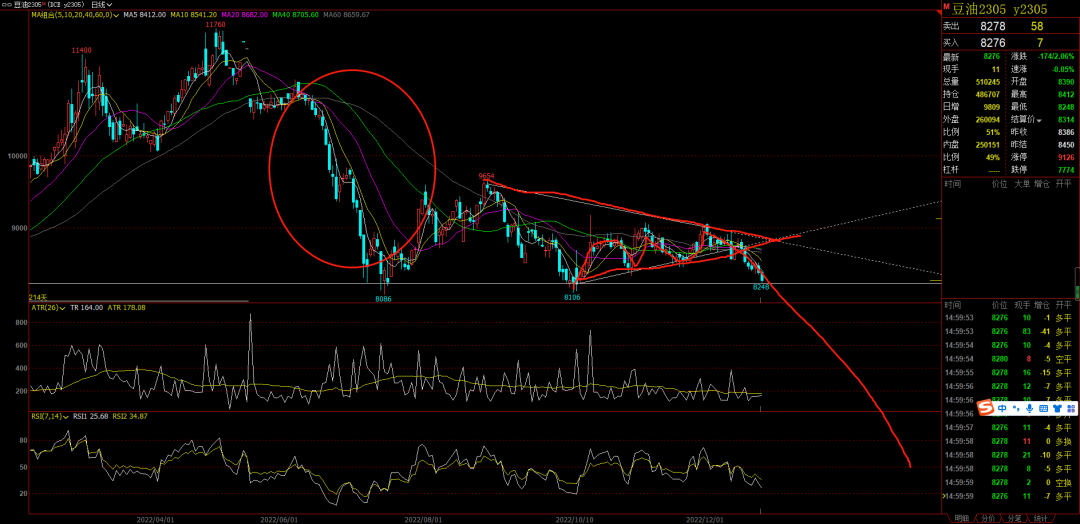Click the MA5 8412.00 label

145,14
